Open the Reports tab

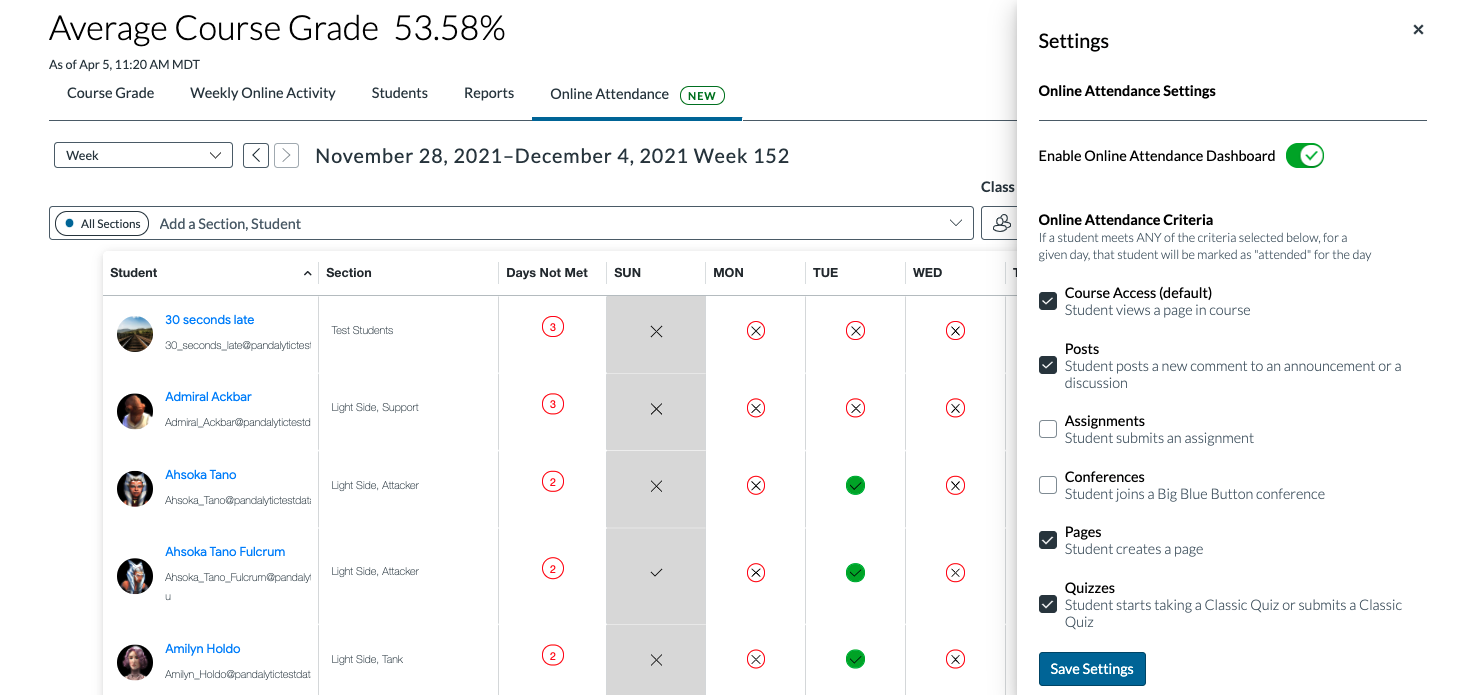pos(489,93)
